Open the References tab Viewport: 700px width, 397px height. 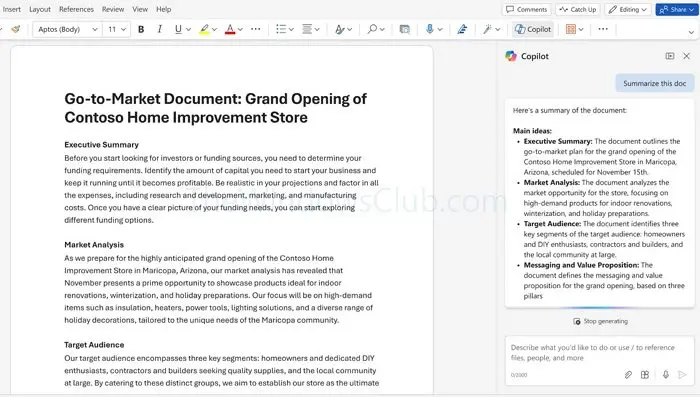tap(76, 9)
